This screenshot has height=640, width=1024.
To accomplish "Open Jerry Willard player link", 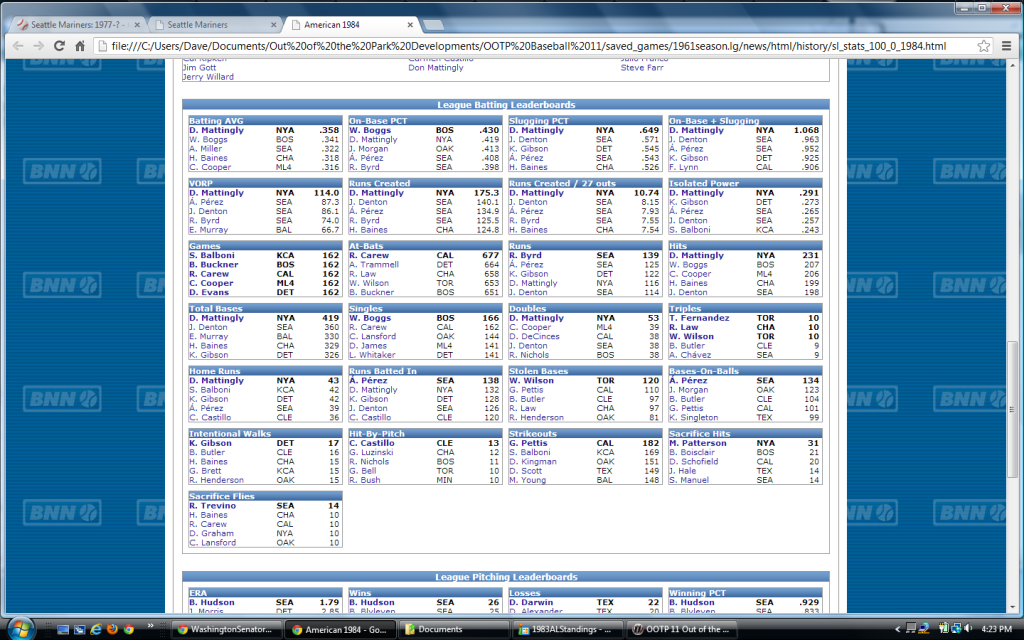I will (x=208, y=77).
